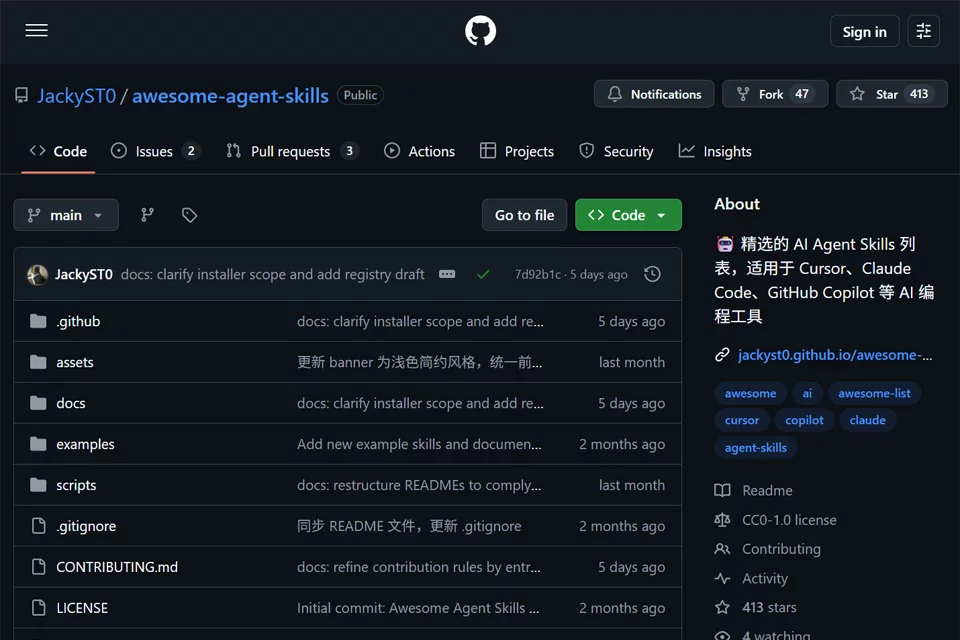Select the agent-skills topic tag
This screenshot has height=640, width=960.
(756, 448)
